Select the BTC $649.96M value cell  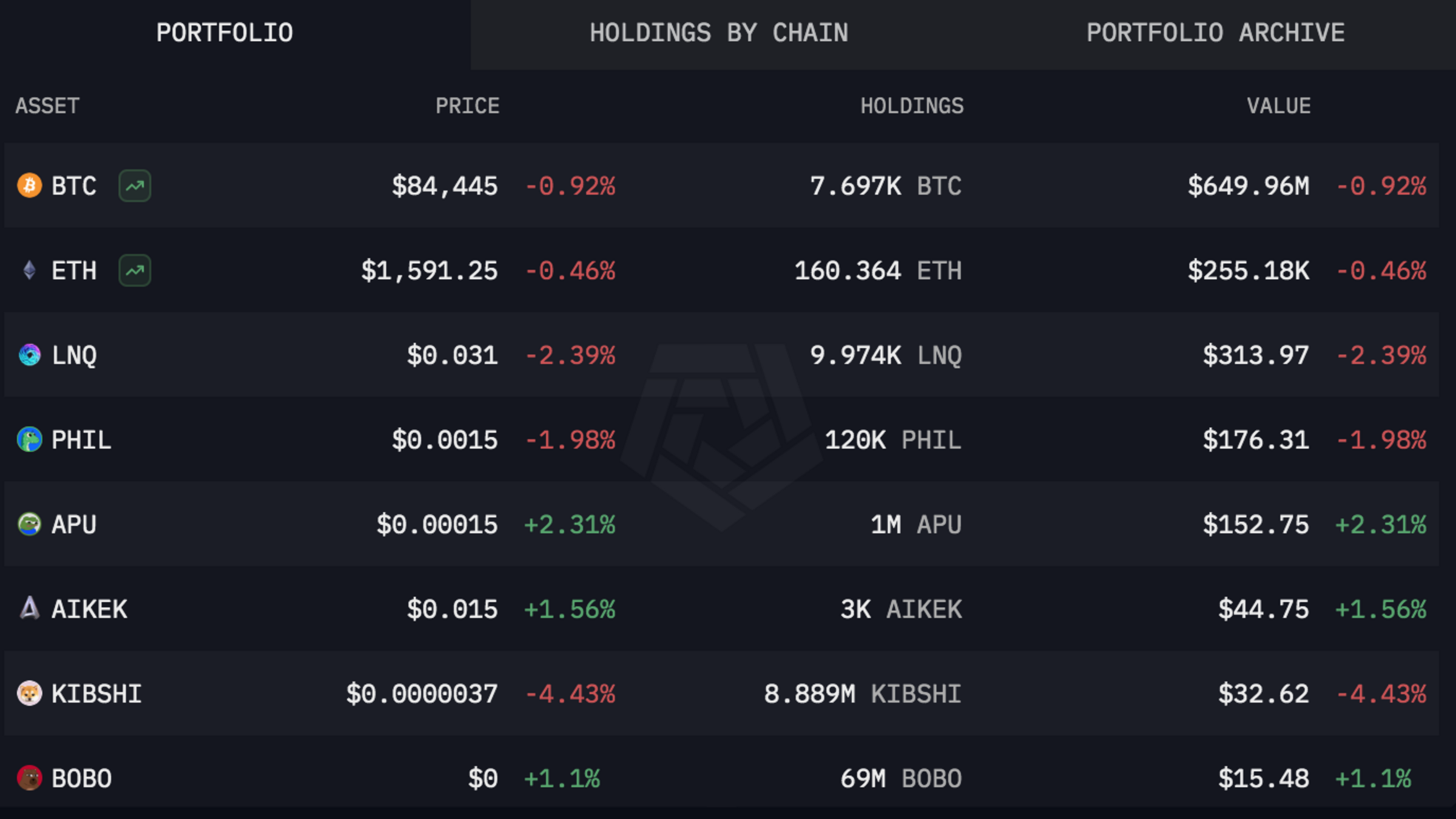[x=1249, y=186]
